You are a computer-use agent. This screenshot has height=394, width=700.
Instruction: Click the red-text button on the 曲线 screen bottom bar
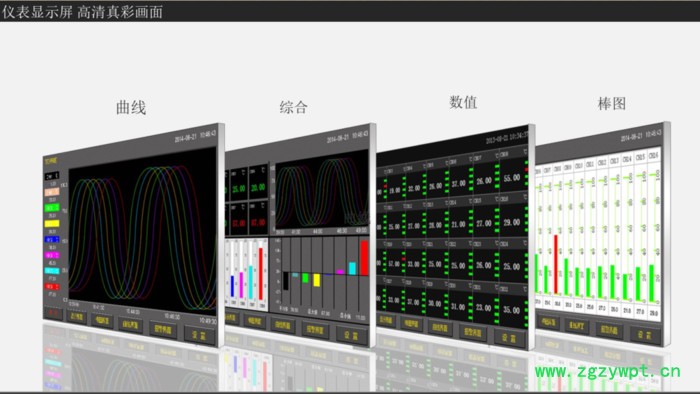[54, 313]
